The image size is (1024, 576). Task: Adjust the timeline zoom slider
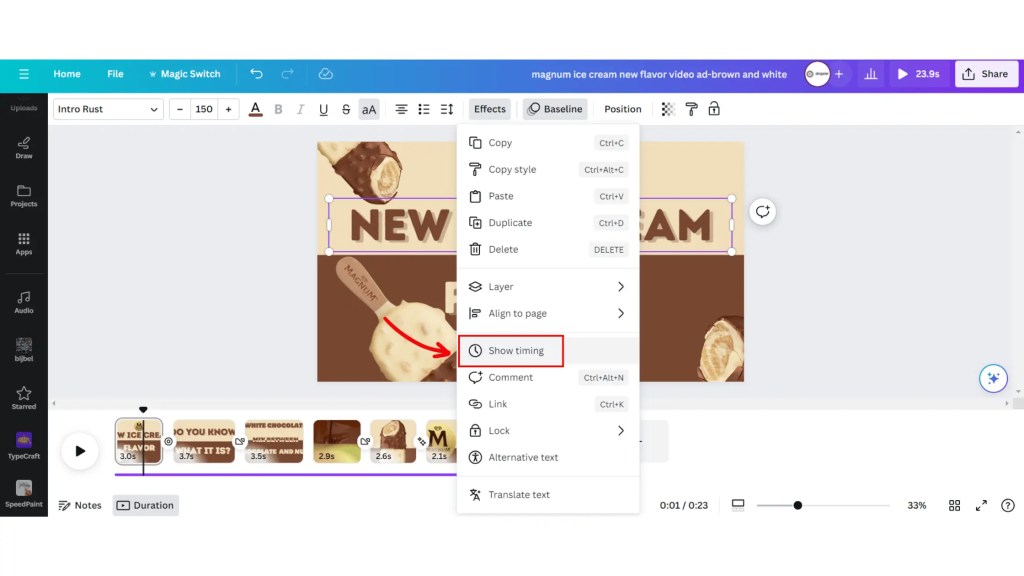click(797, 505)
